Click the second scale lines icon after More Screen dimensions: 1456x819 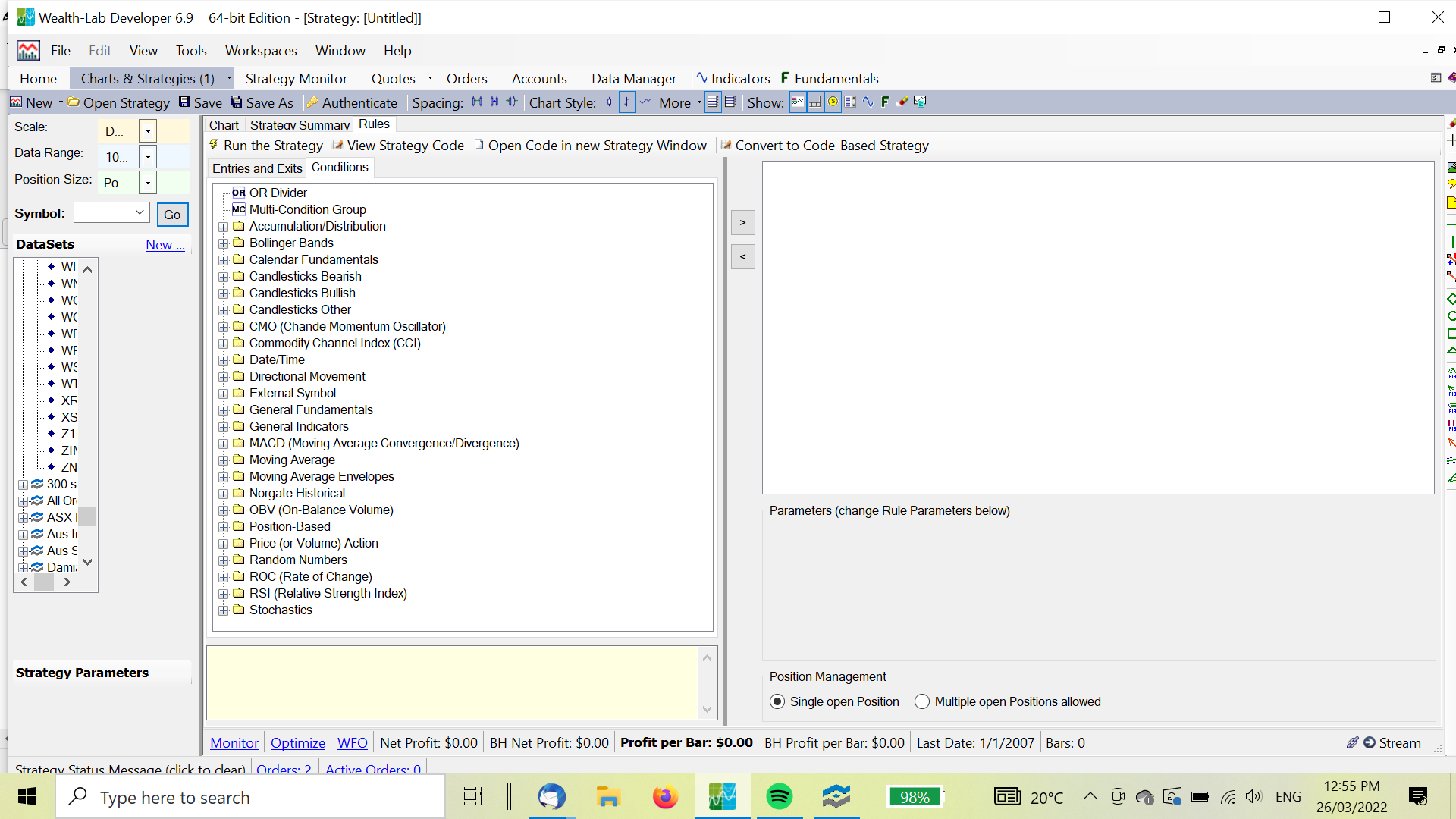[x=730, y=102]
